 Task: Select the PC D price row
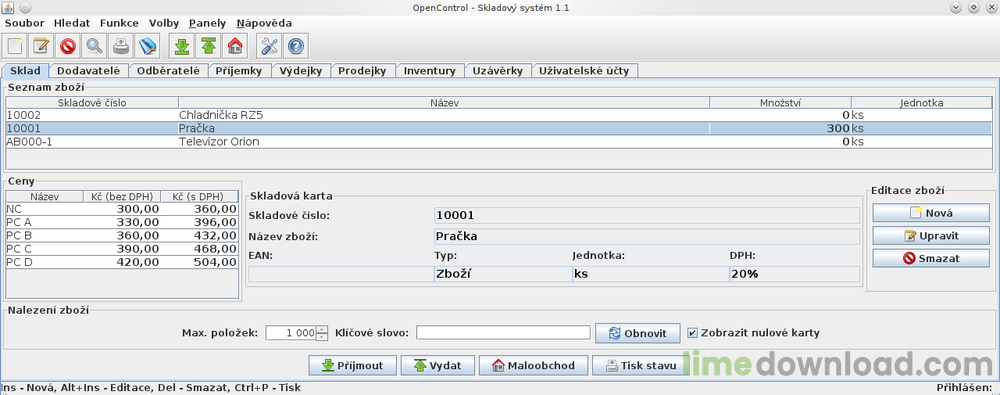tap(122, 262)
